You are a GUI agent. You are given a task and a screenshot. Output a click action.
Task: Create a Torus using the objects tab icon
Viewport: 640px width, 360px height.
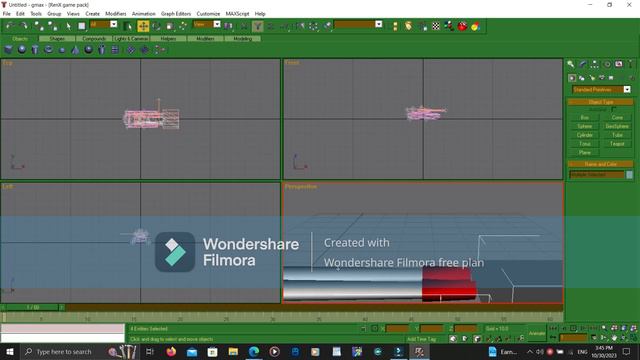tap(49, 50)
